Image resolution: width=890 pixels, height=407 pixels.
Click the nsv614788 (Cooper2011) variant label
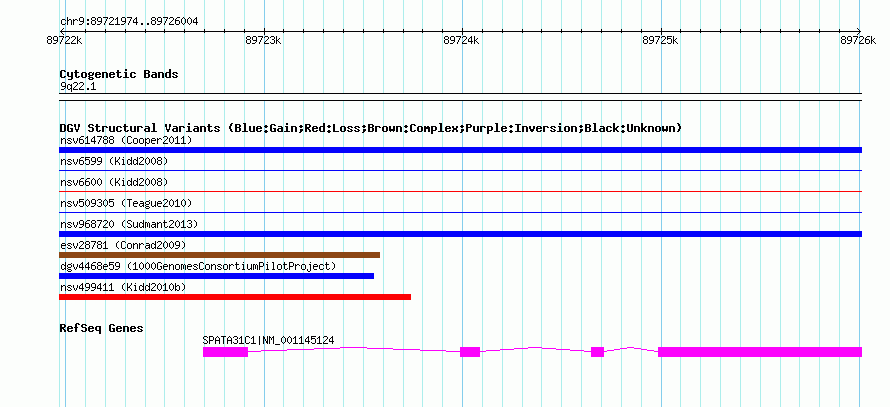tap(126, 140)
